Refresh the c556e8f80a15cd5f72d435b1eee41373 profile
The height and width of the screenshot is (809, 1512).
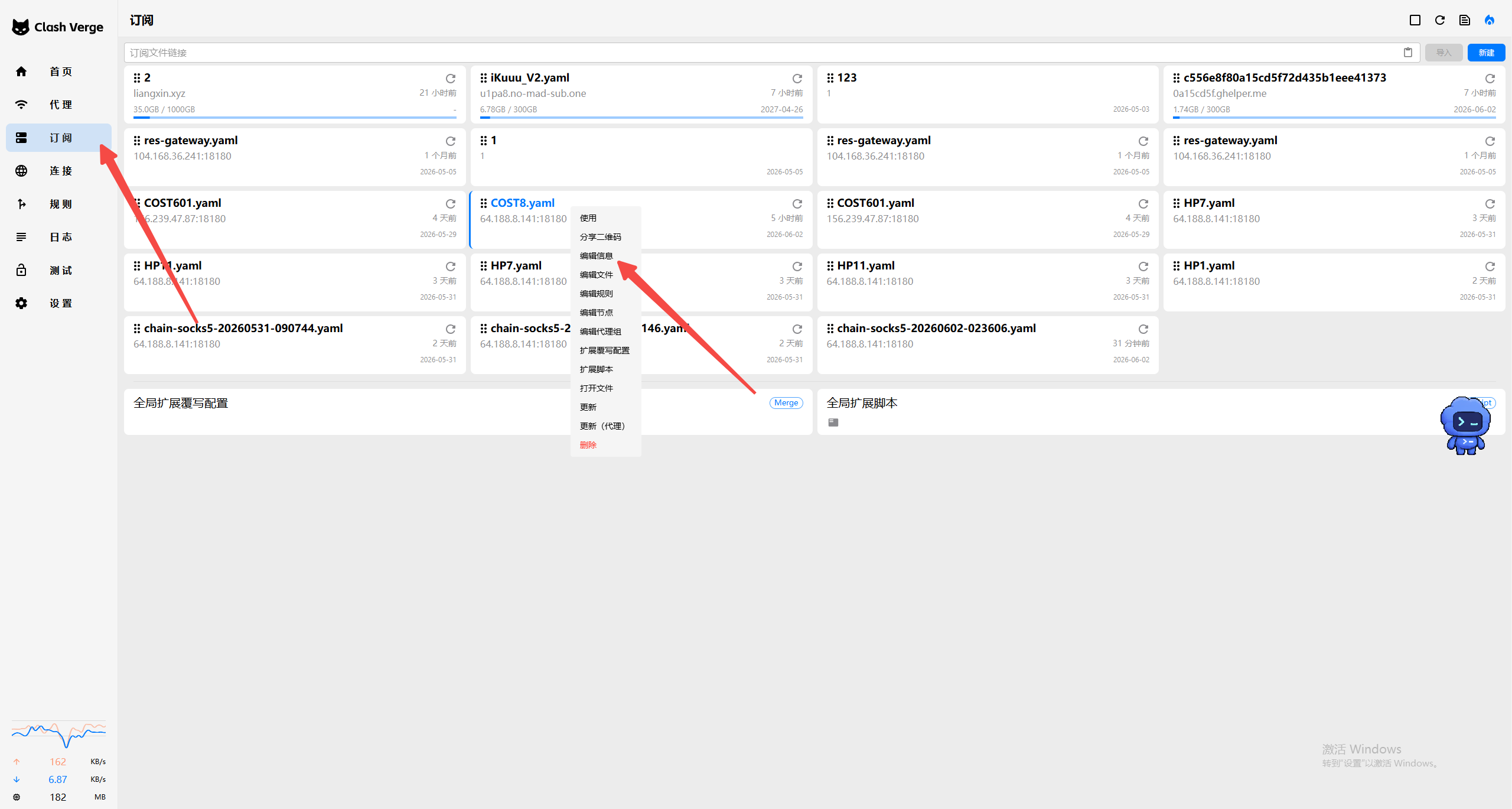click(1490, 79)
